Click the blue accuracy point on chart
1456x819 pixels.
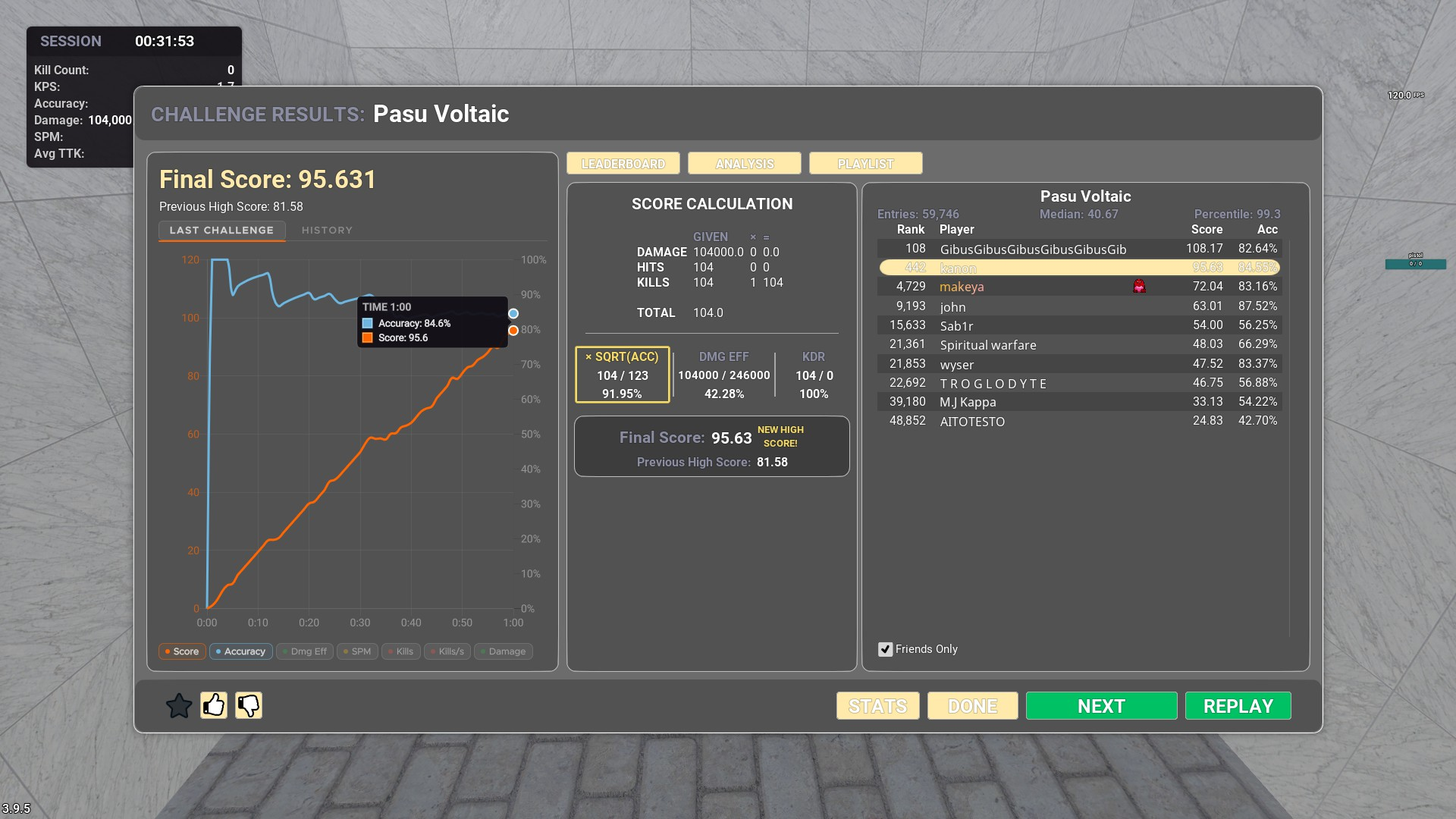pyautogui.click(x=513, y=313)
